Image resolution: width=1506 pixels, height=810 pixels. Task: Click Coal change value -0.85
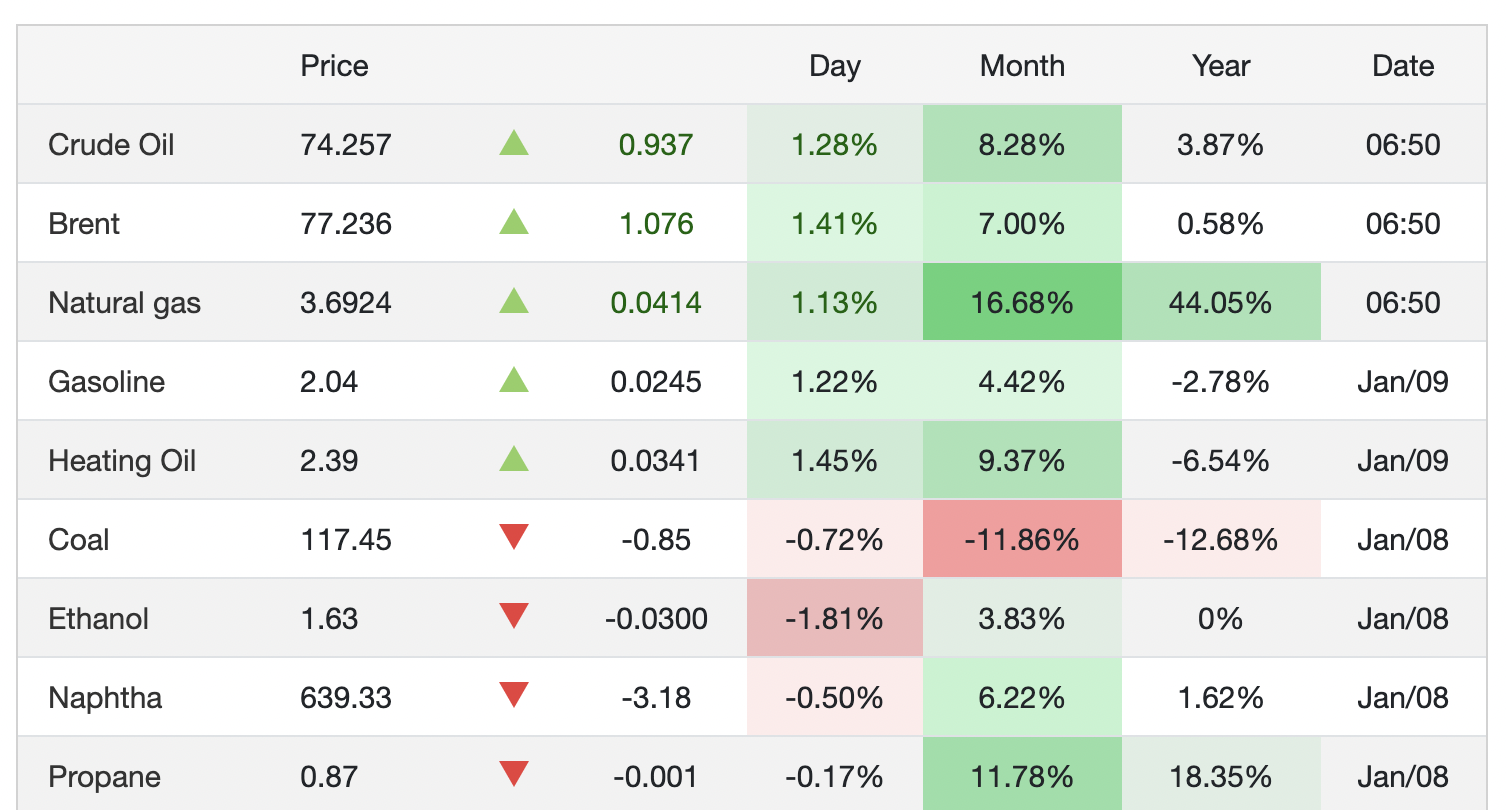[x=656, y=540]
